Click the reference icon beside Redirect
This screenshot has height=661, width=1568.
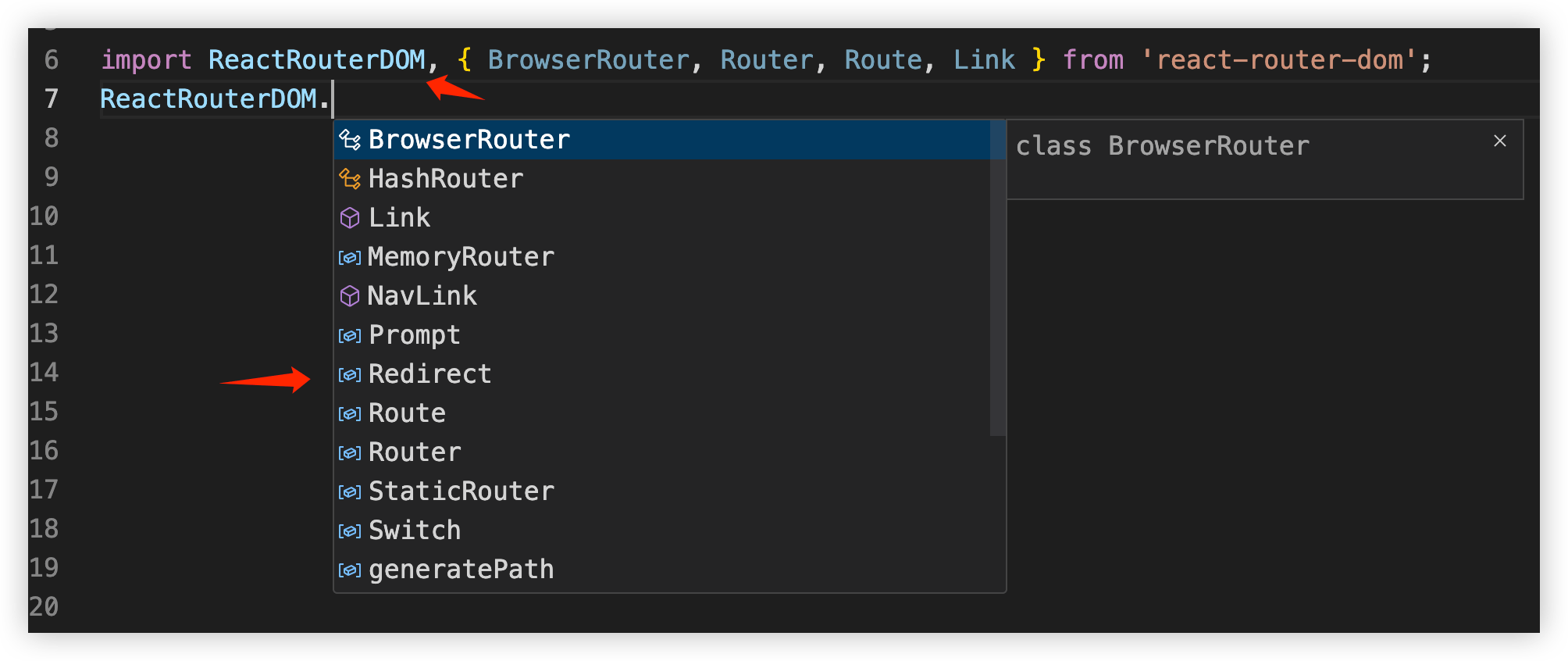tap(349, 373)
